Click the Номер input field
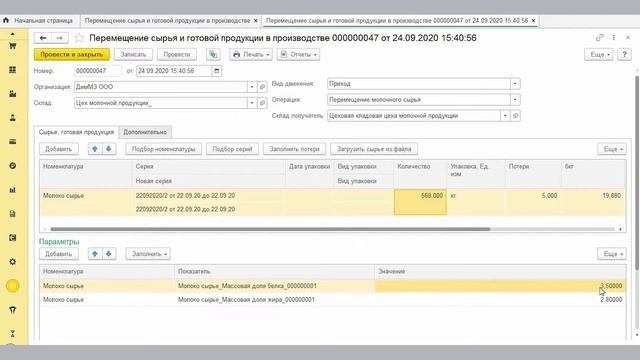 [98, 71]
